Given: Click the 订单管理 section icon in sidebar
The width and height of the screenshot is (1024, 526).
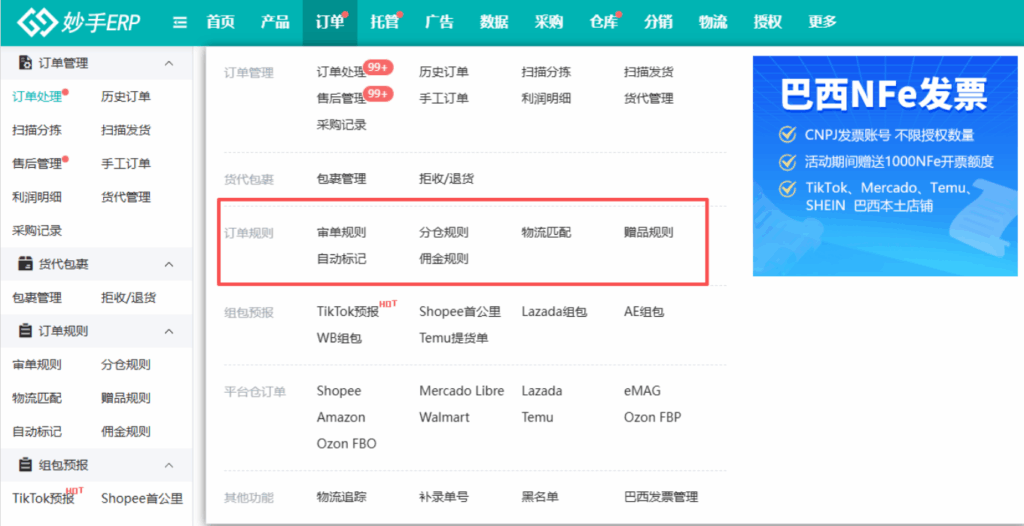Looking at the screenshot, I should tap(25, 63).
